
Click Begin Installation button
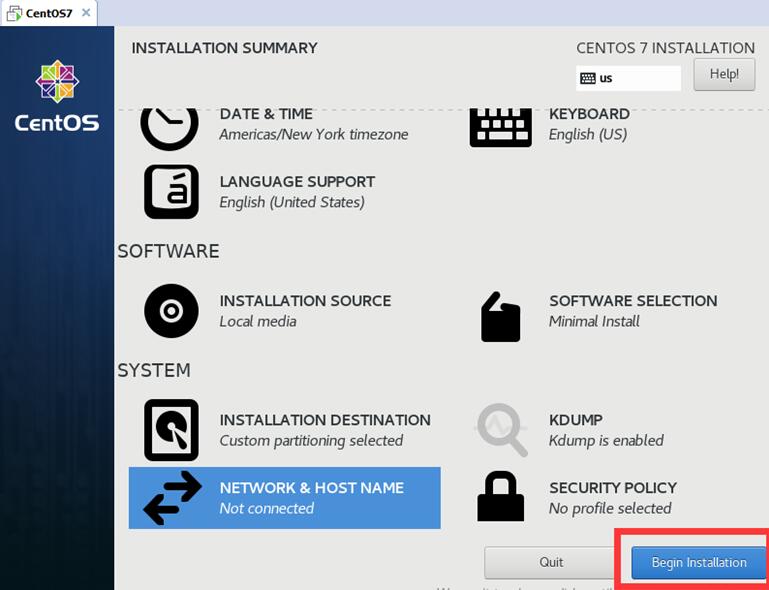pos(699,563)
